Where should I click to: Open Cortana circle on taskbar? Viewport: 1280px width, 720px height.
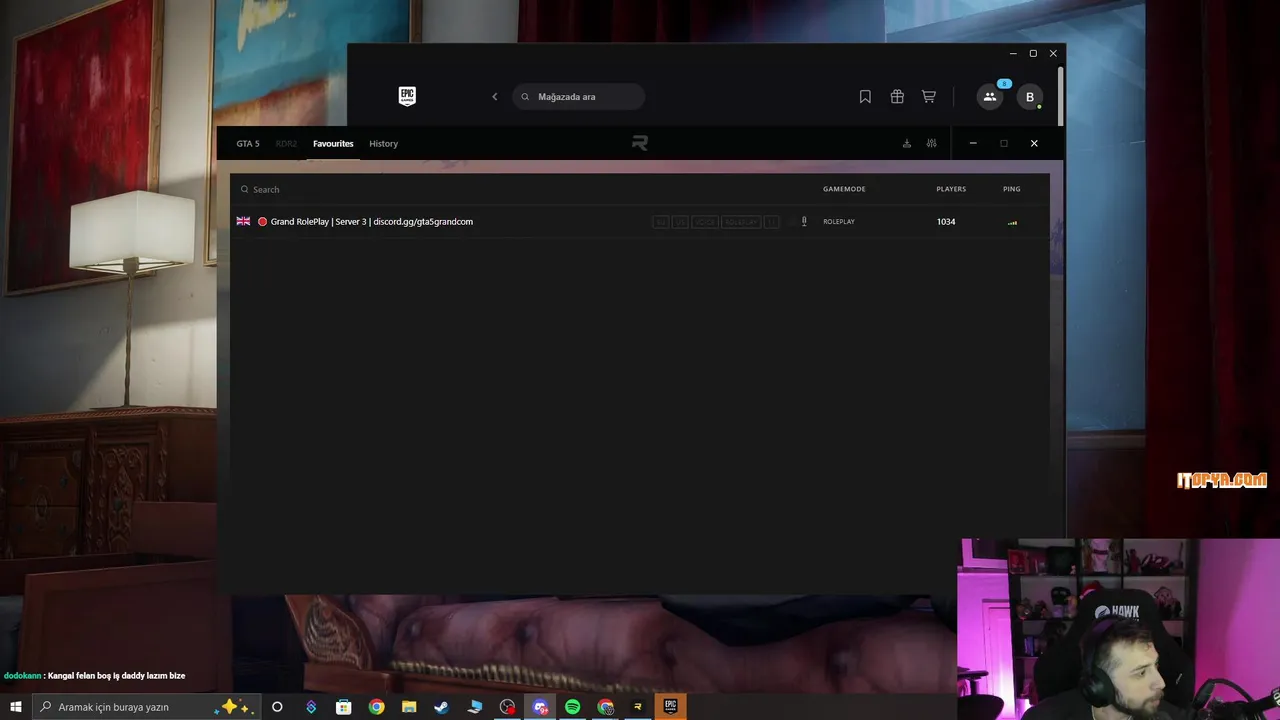tap(277, 707)
